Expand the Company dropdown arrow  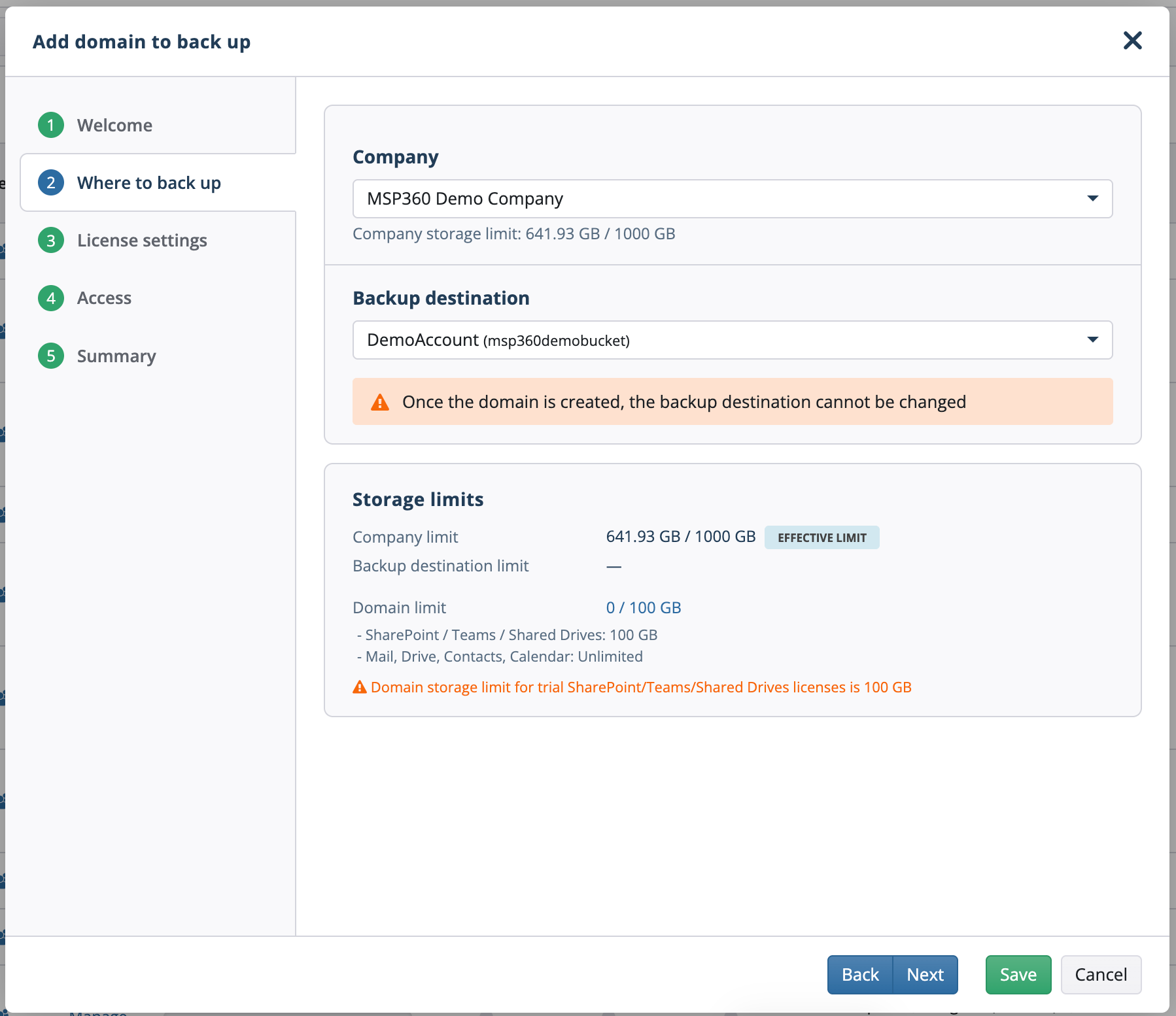click(1092, 199)
